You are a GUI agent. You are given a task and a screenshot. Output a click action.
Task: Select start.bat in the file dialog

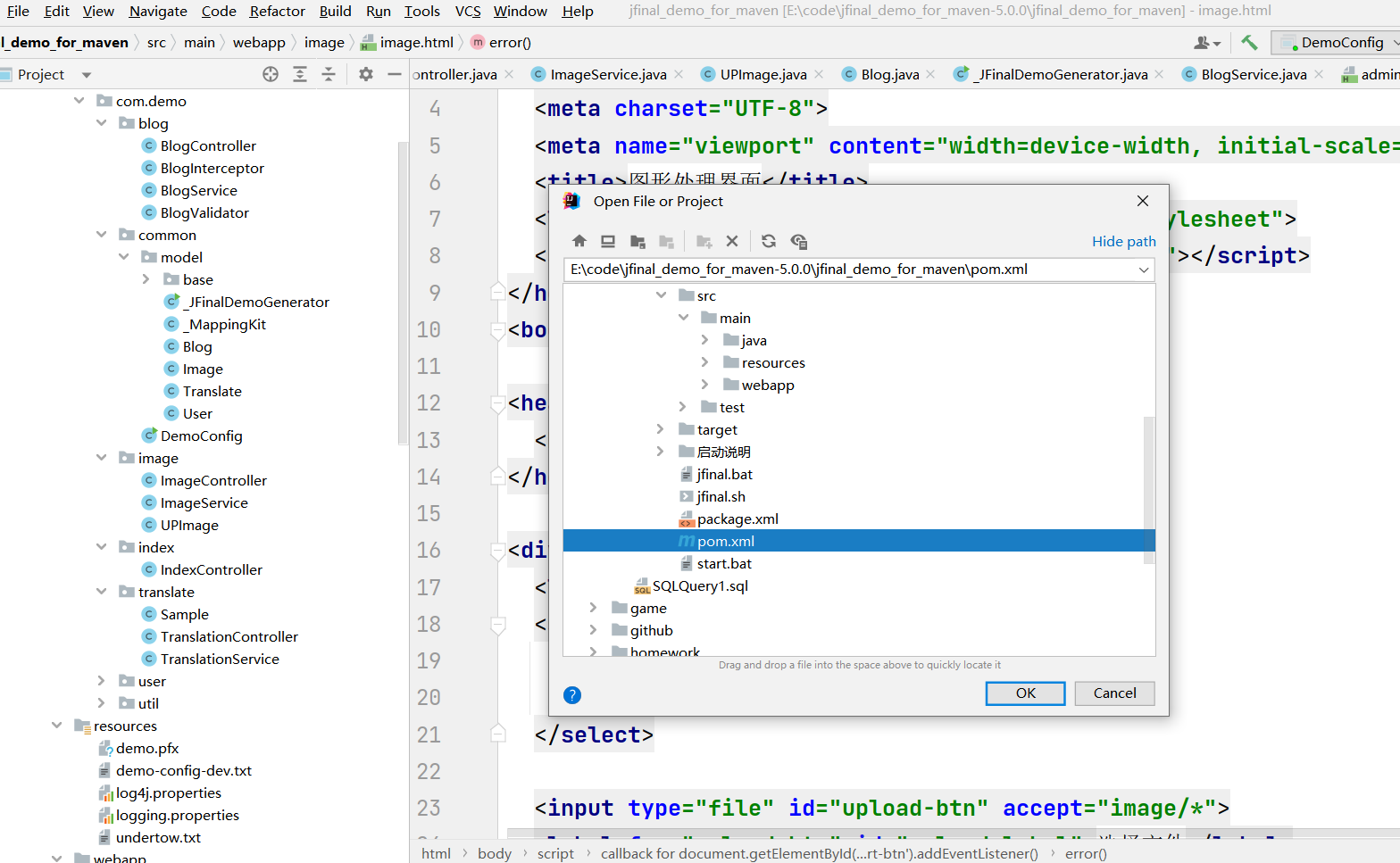click(x=723, y=563)
